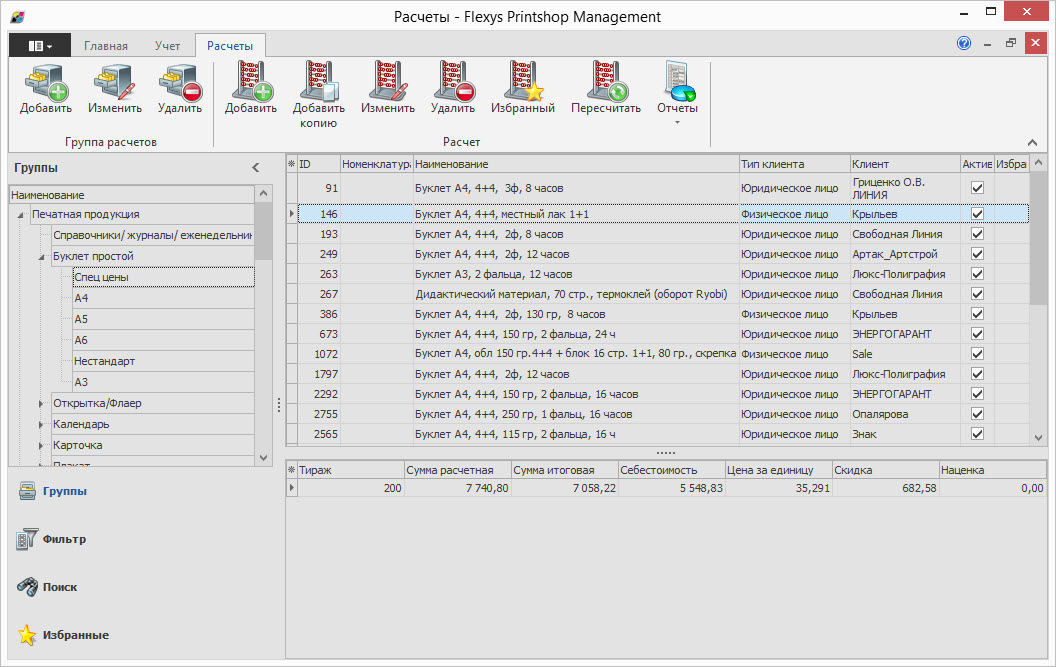Select the Нестандарт group in the tree
The width and height of the screenshot is (1056, 667).
(164, 360)
